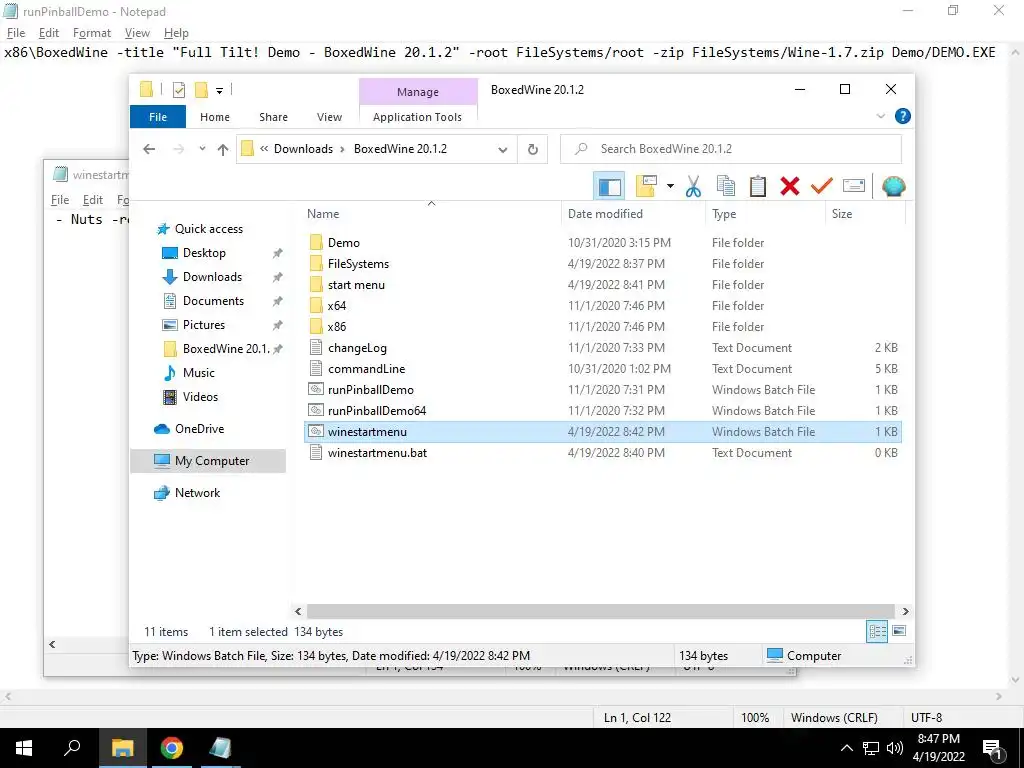Click the Classic Shell settings shell icon
This screenshot has width=1024, height=768.
tap(893, 187)
